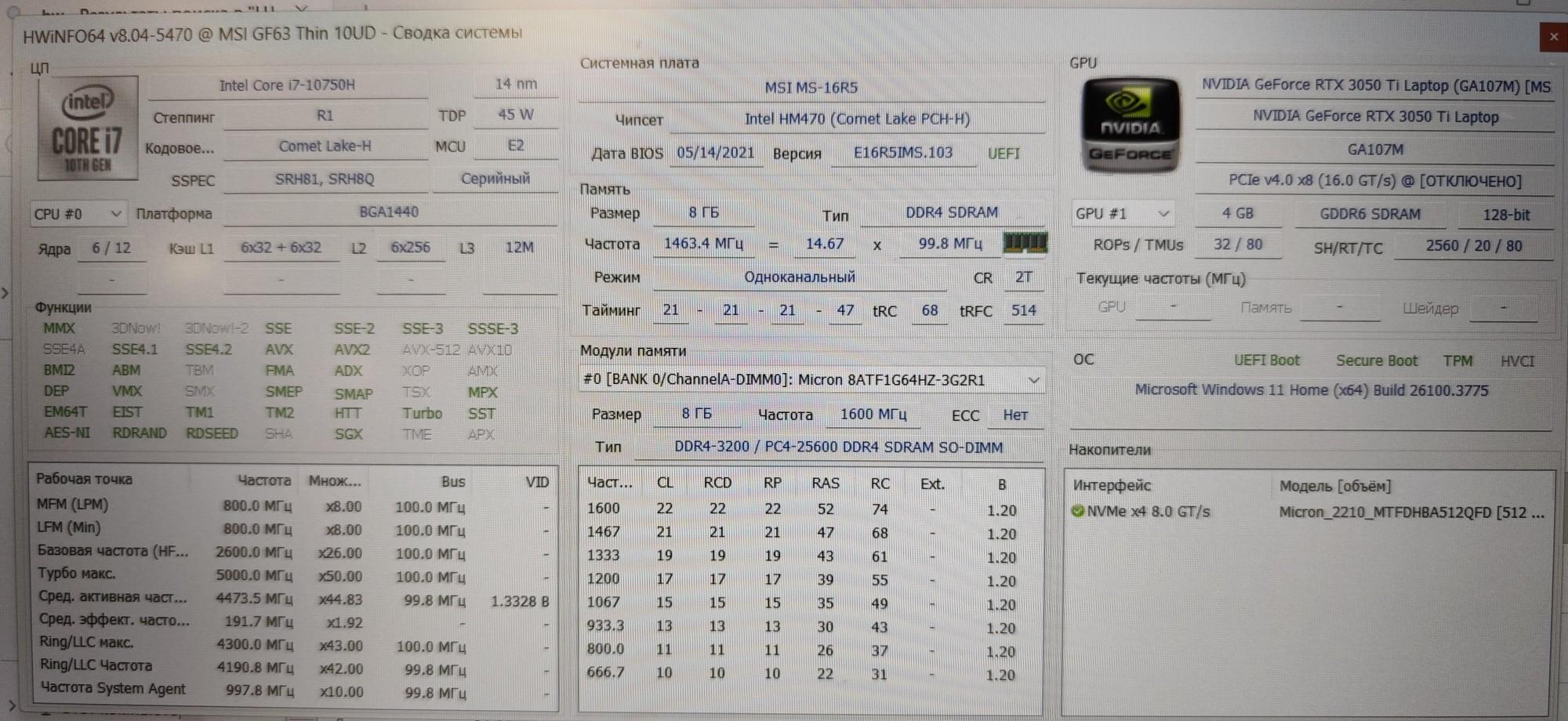Click the SH/RT/TC 2560 / 20 / 80 value
The image size is (1568, 721).
pyautogui.click(x=1474, y=246)
